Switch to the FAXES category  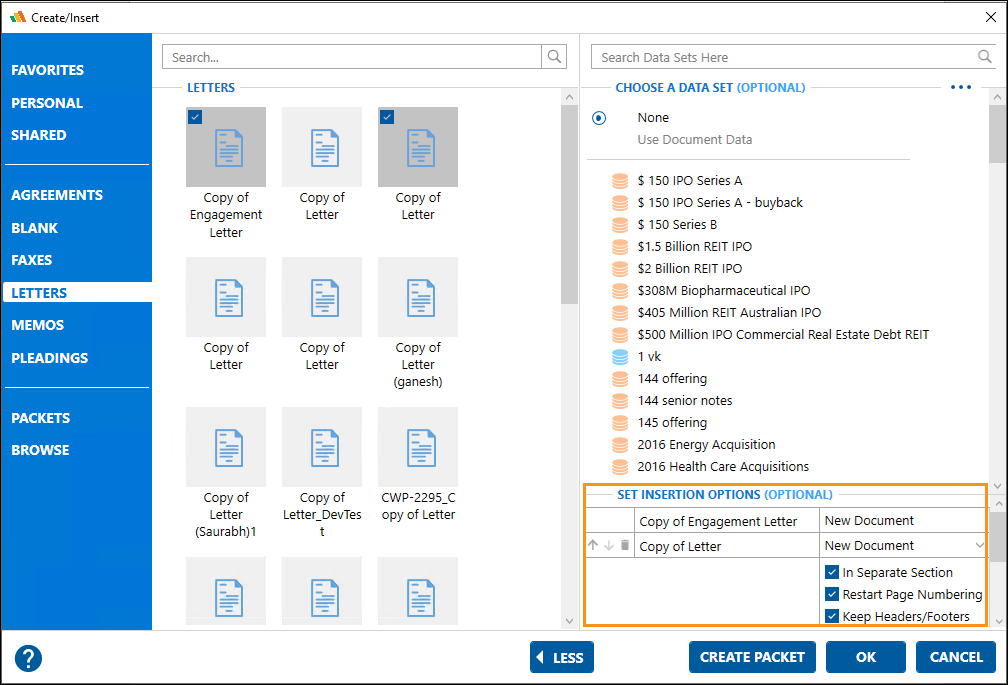coord(32,260)
